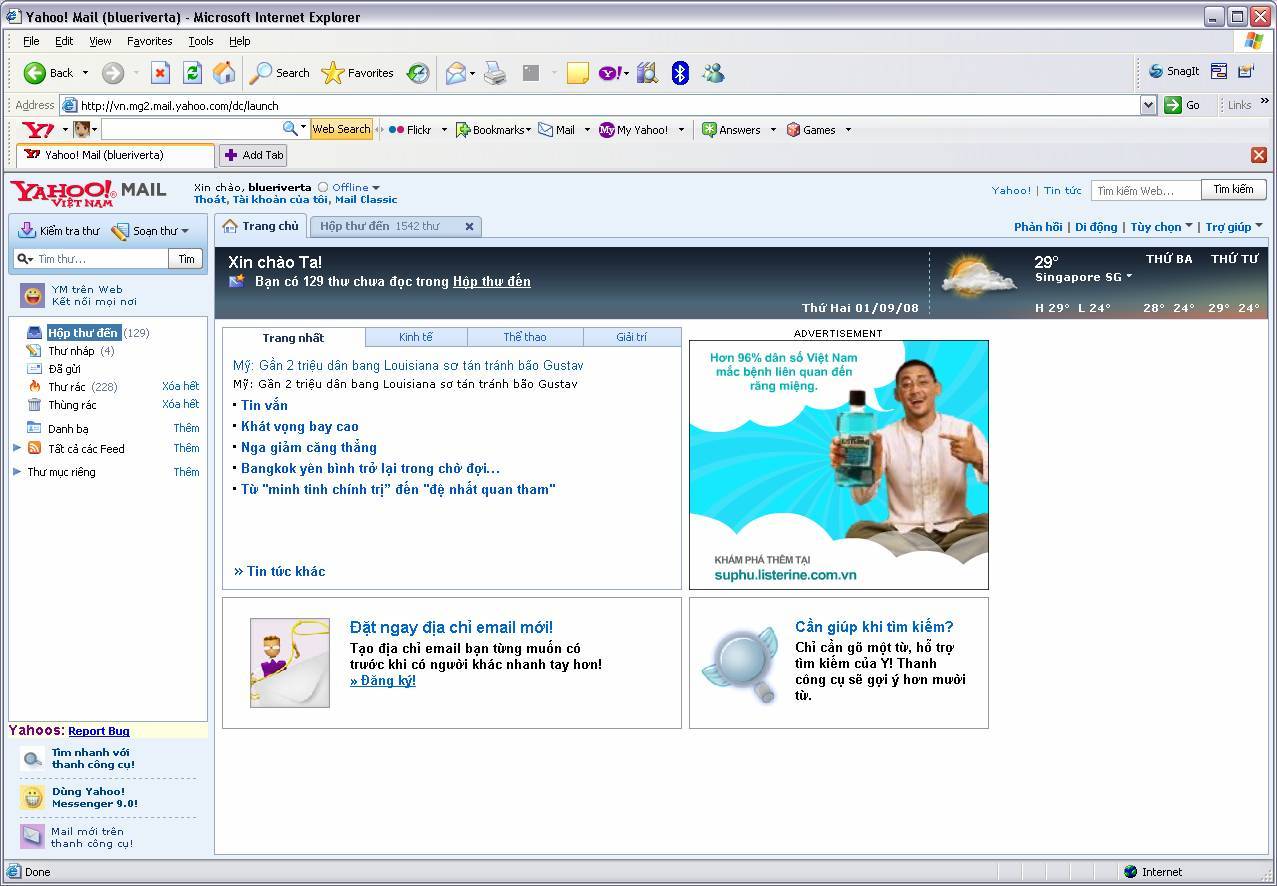Screen dimensions: 1277x886
Task: Click the Yahoo Messenger Y! toolbar icon
Action: pyautogui.click(x=610, y=73)
